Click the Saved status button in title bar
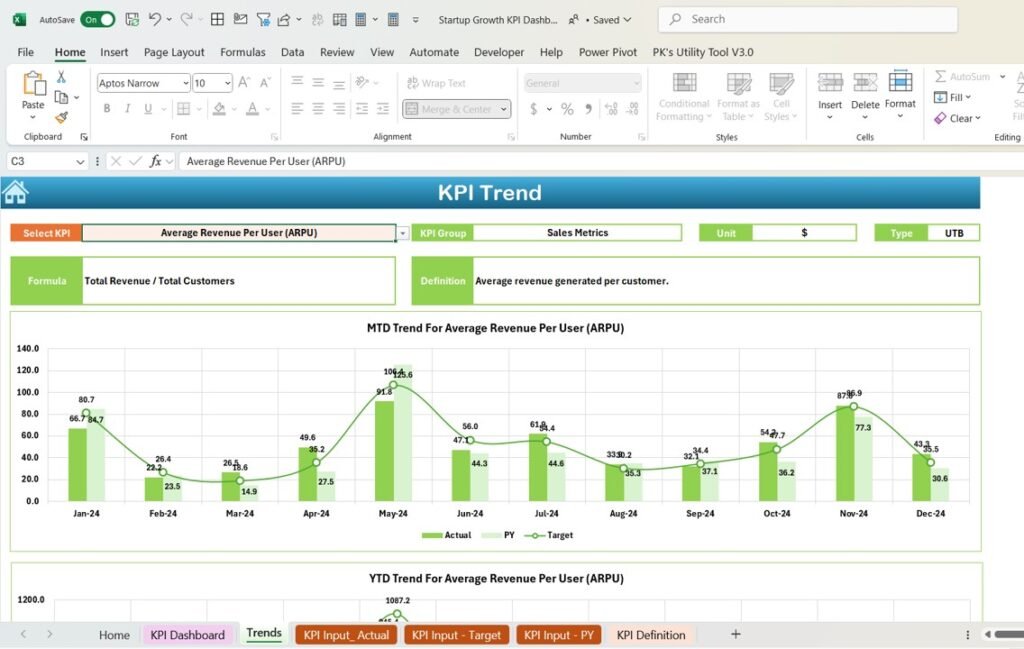This screenshot has width=1024, height=649. coord(609,18)
